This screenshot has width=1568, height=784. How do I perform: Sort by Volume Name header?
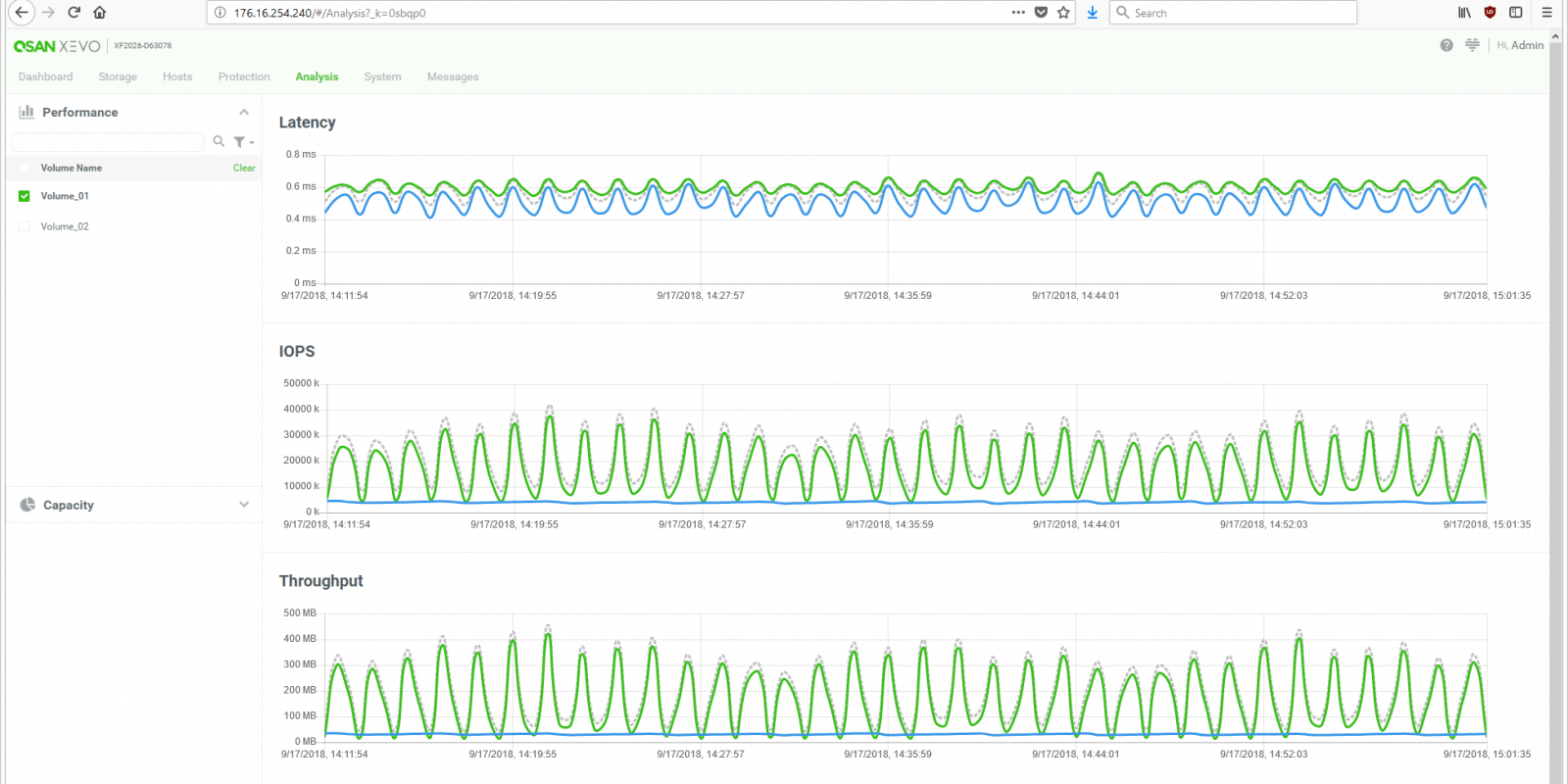pos(72,168)
